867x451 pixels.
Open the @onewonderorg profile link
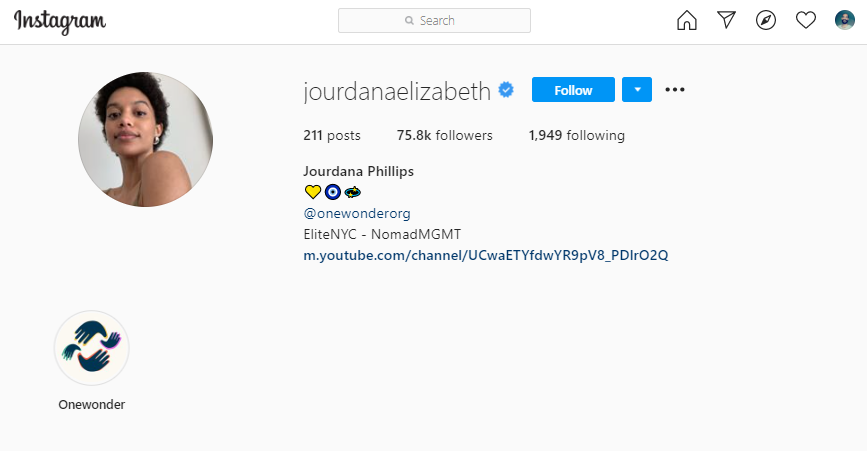[x=357, y=213]
